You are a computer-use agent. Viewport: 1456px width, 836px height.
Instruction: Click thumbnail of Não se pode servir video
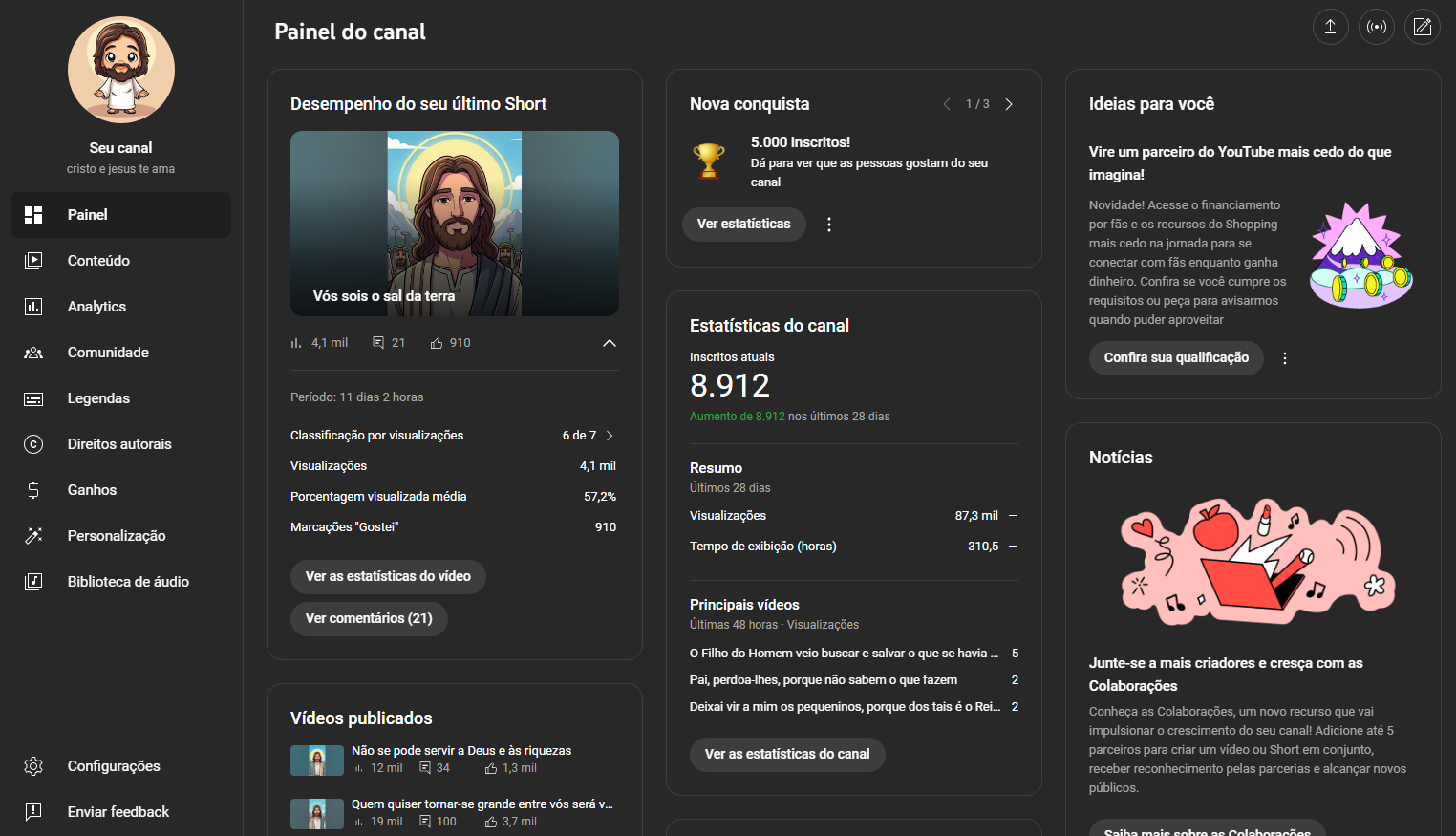coord(317,761)
